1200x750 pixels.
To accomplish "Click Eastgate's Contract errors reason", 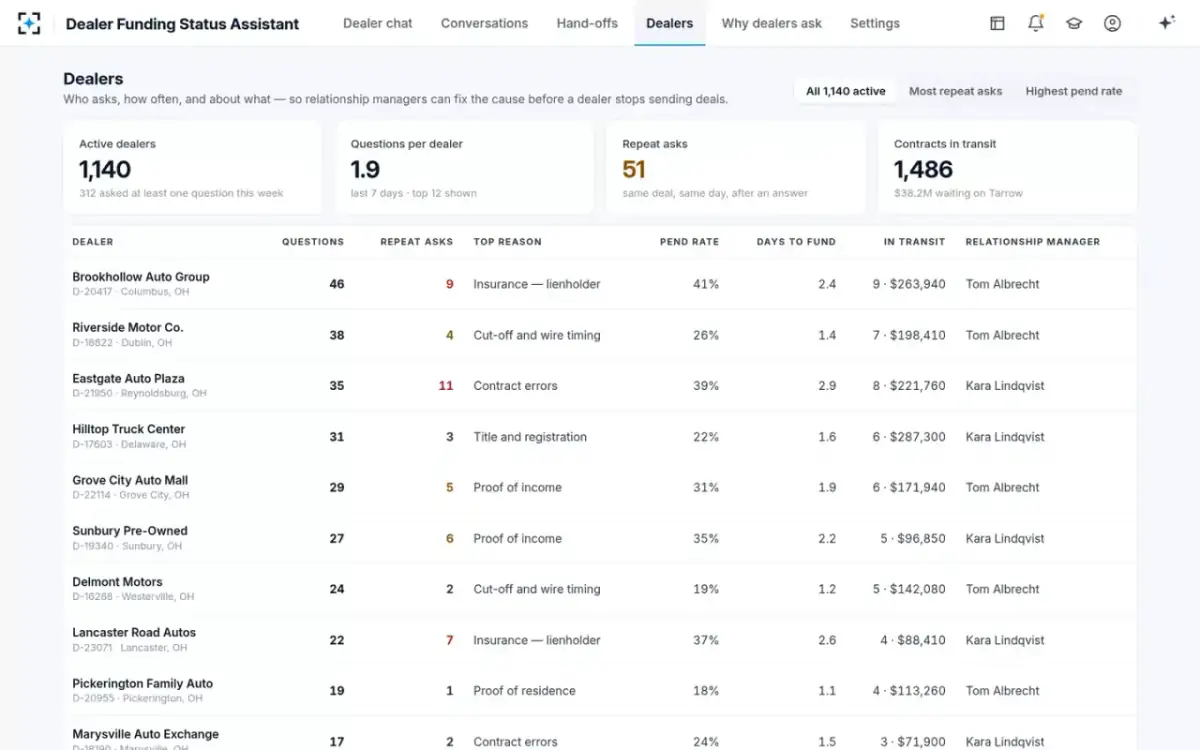I will click(x=515, y=386).
